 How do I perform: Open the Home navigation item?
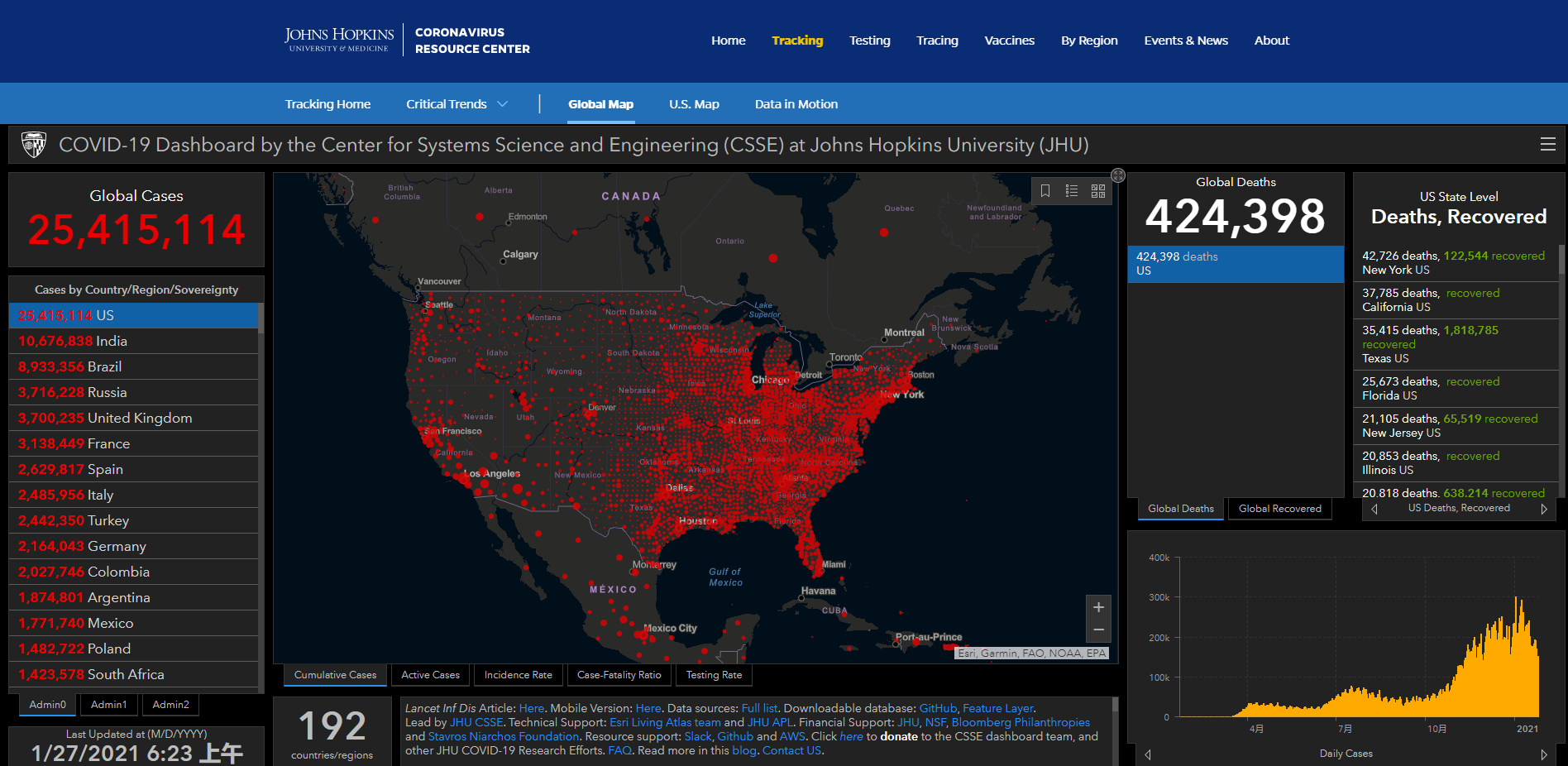(x=729, y=41)
